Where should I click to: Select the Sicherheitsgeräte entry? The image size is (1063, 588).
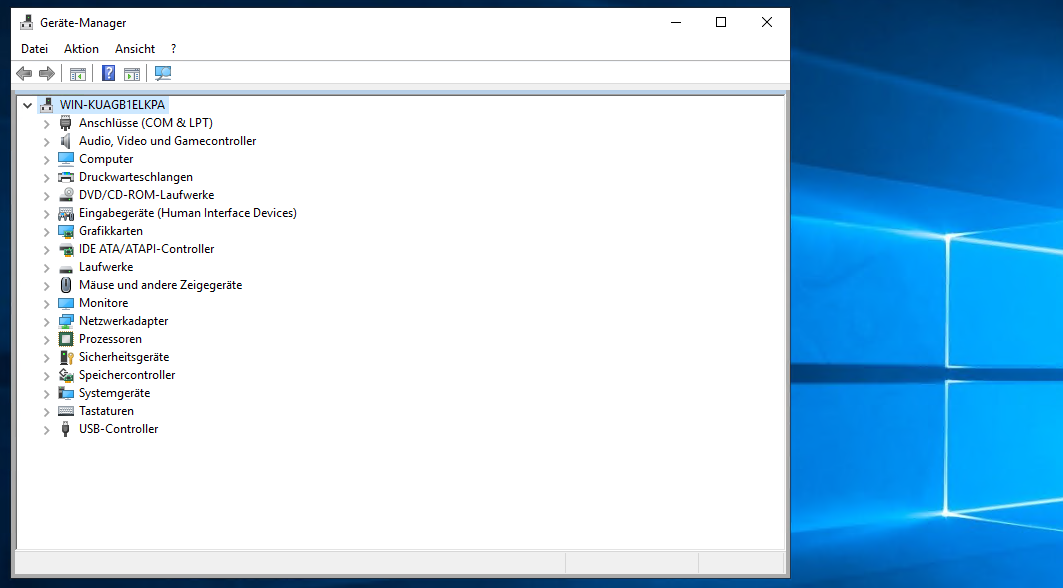(124, 357)
